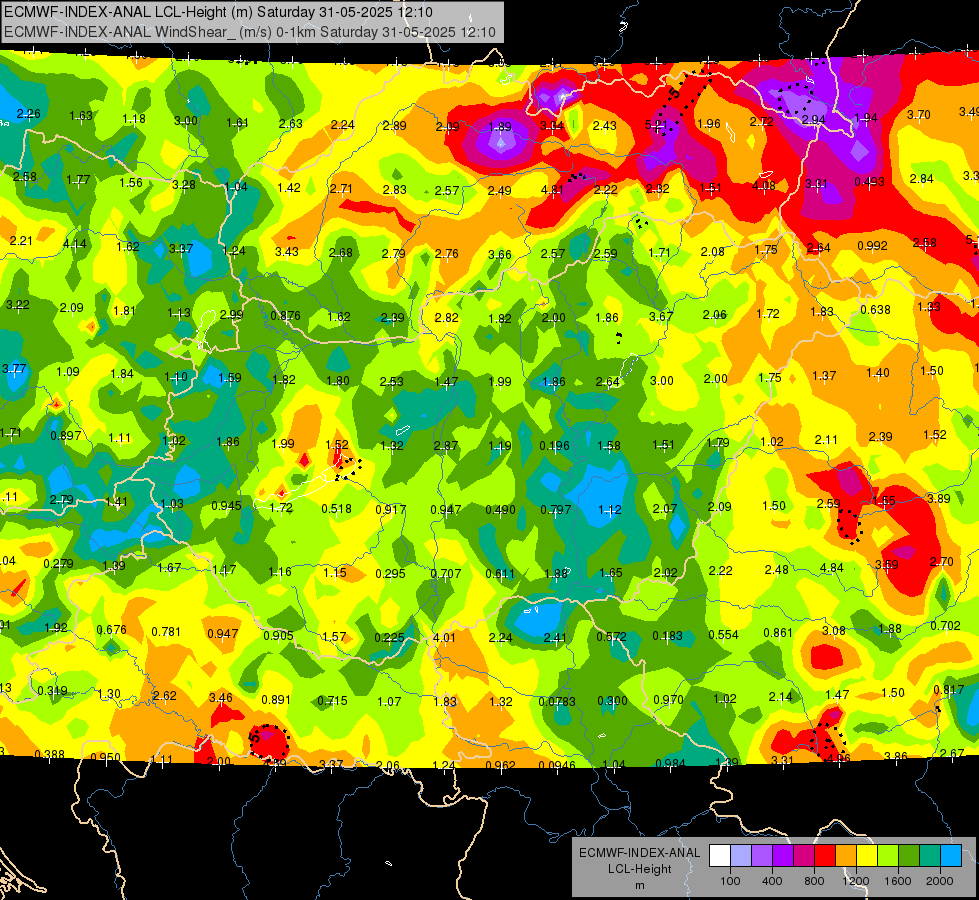Click the wind shear value 4.81
Viewport: 979px width, 900px height.
coord(552,190)
